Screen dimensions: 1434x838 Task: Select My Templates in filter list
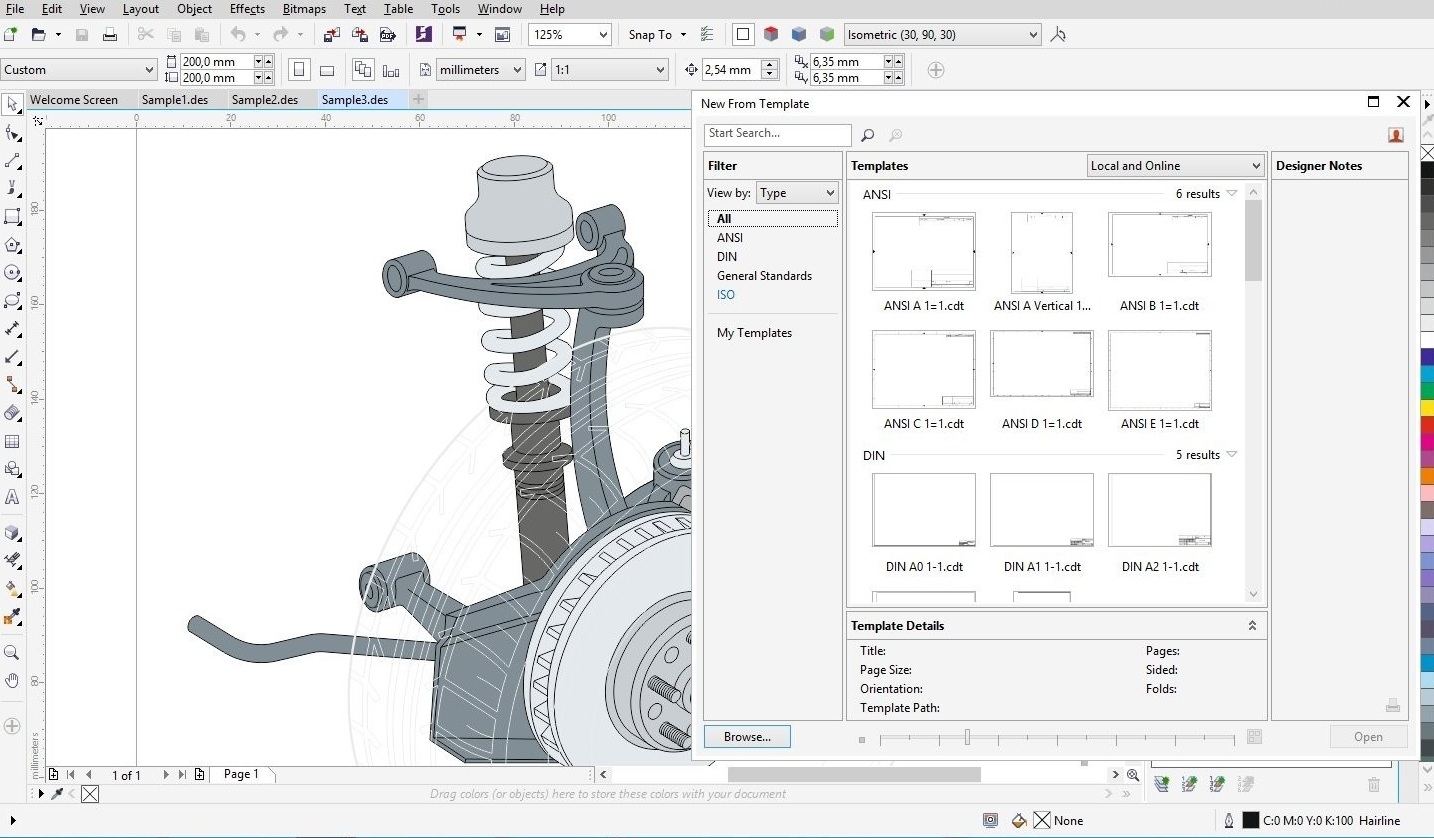[754, 333]
